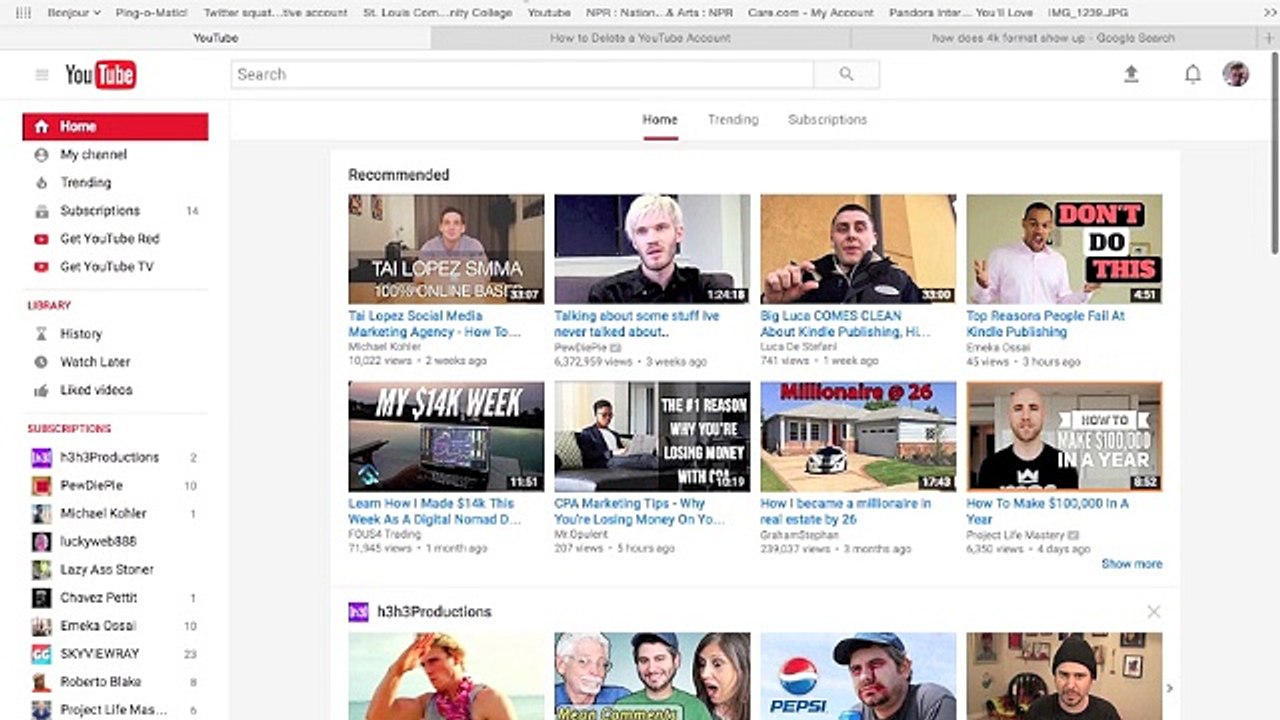This screenshot has width=1280, height=720.
Task: Open the Pandora bookmark
Action: tap(961, 13)
